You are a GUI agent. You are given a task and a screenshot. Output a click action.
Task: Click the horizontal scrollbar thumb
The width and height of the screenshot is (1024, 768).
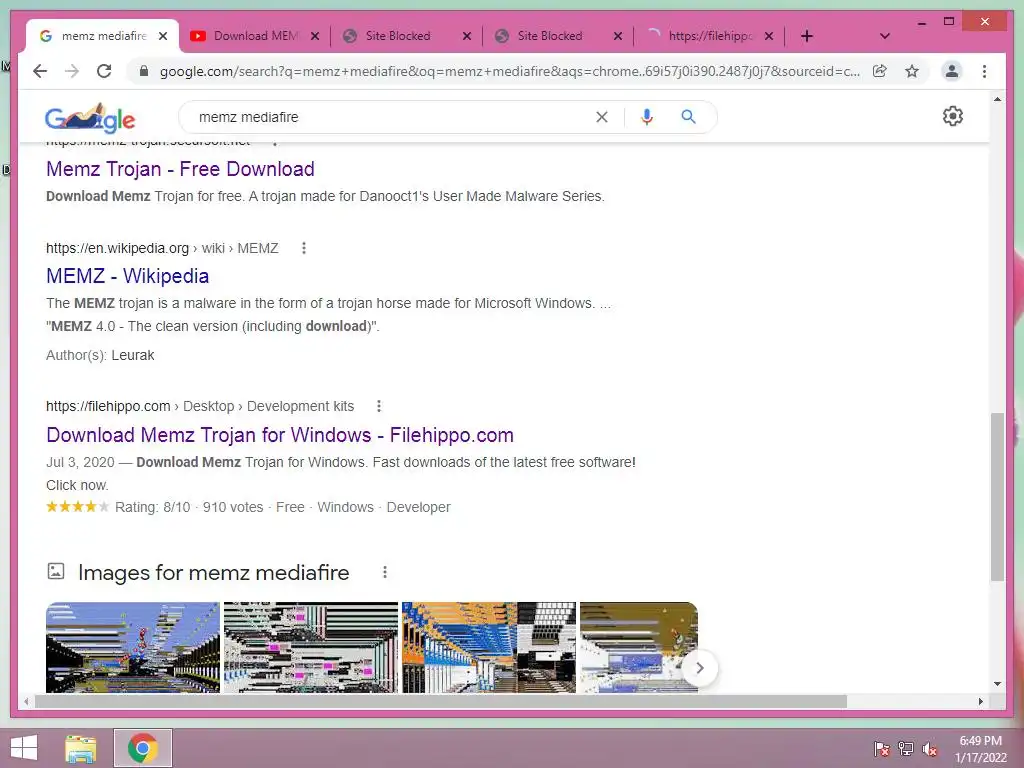pos(441,701)
